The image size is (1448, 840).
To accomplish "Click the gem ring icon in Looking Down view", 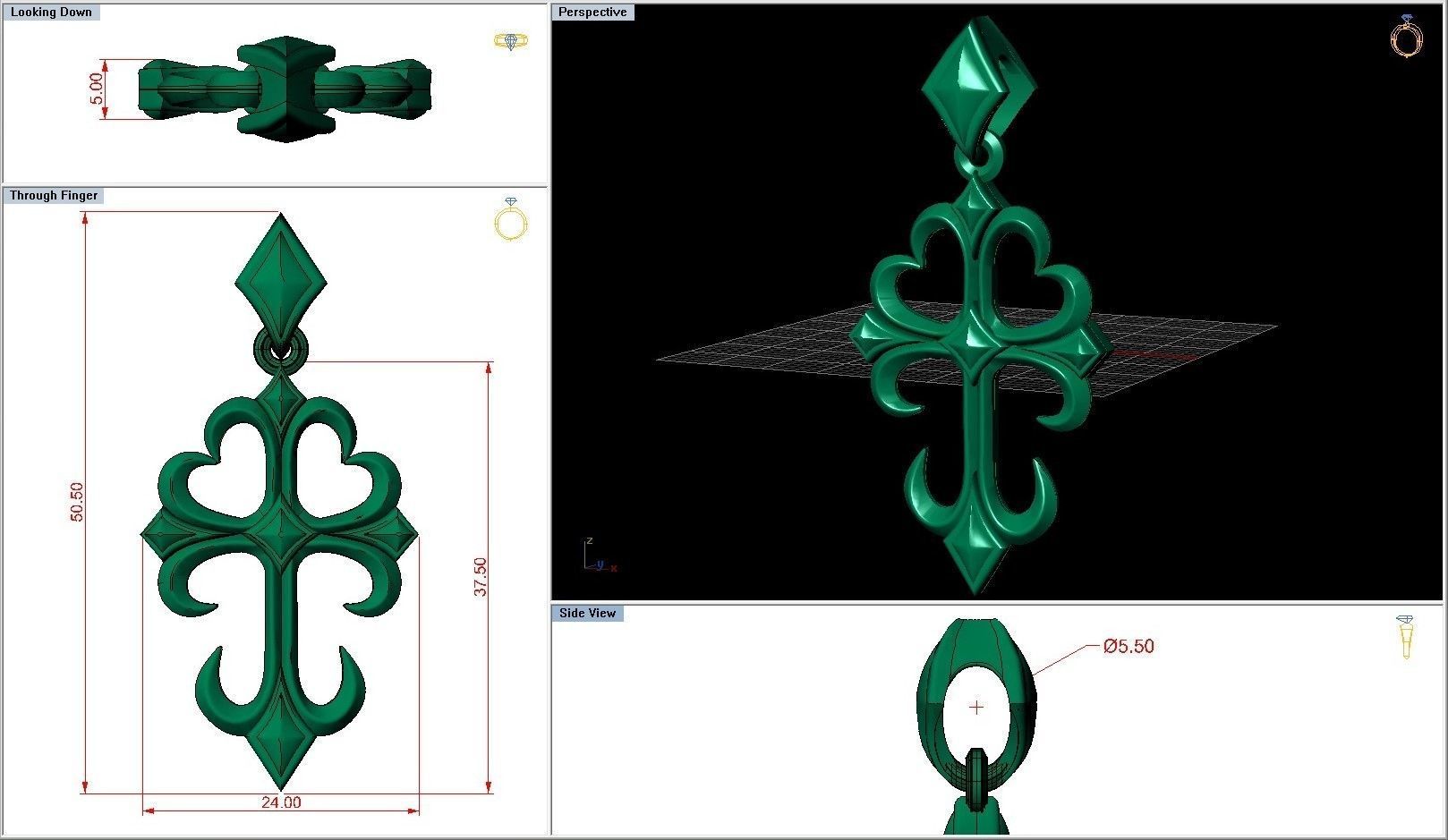I will [511, 41].
